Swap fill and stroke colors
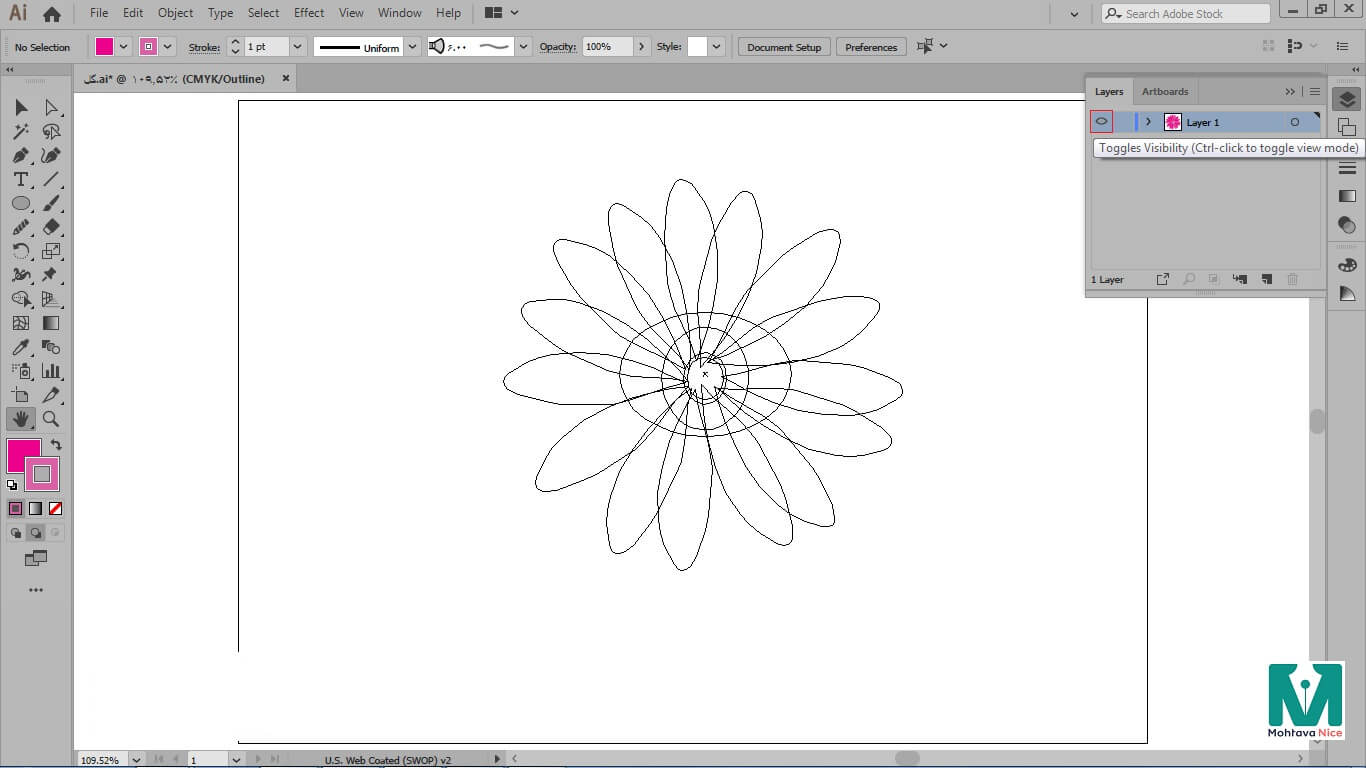 pyautogui.click(x=56, y=445)
